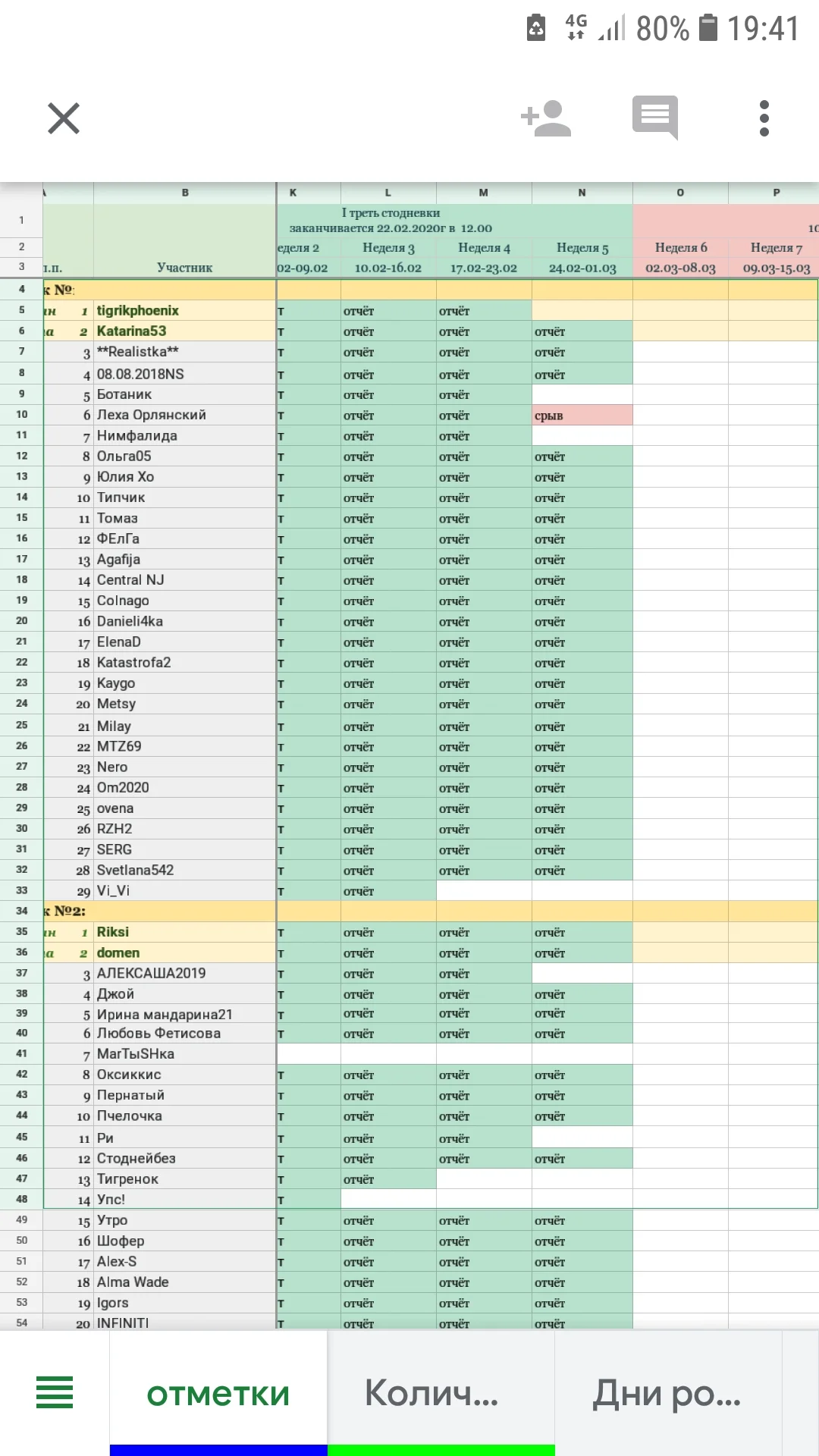This screenshot has width=819, height=1456.
Task: Open the Дни ро... sheet tab
Action: coord(667,1394)
